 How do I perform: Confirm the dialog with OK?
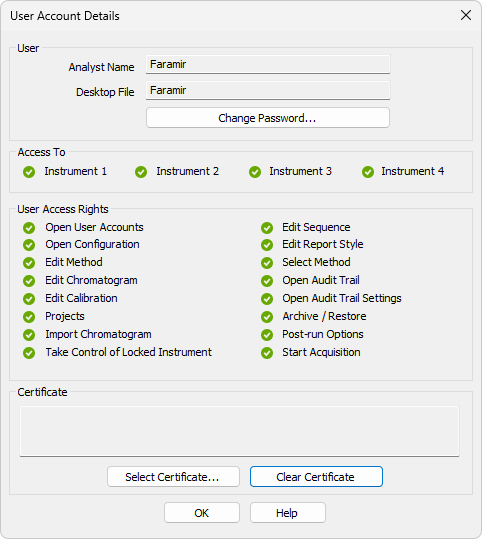coord(202,513)
